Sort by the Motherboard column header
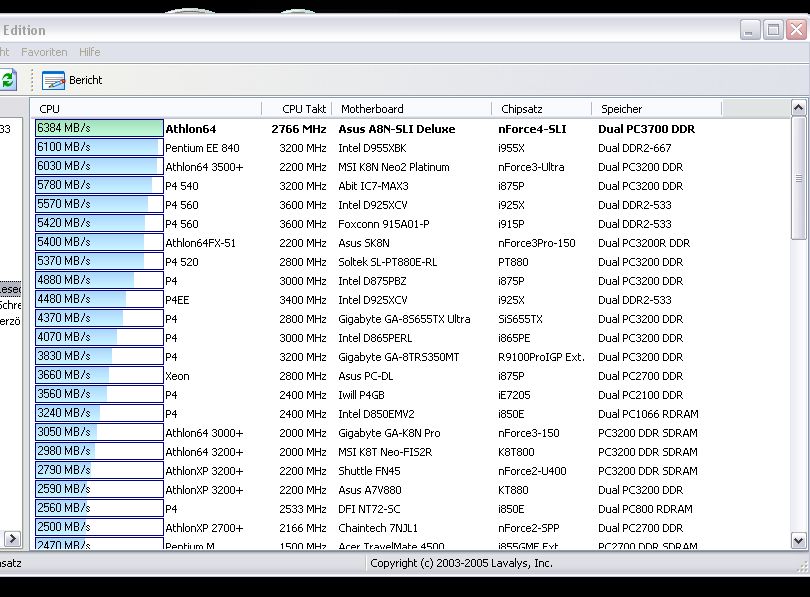 (412, 109)
